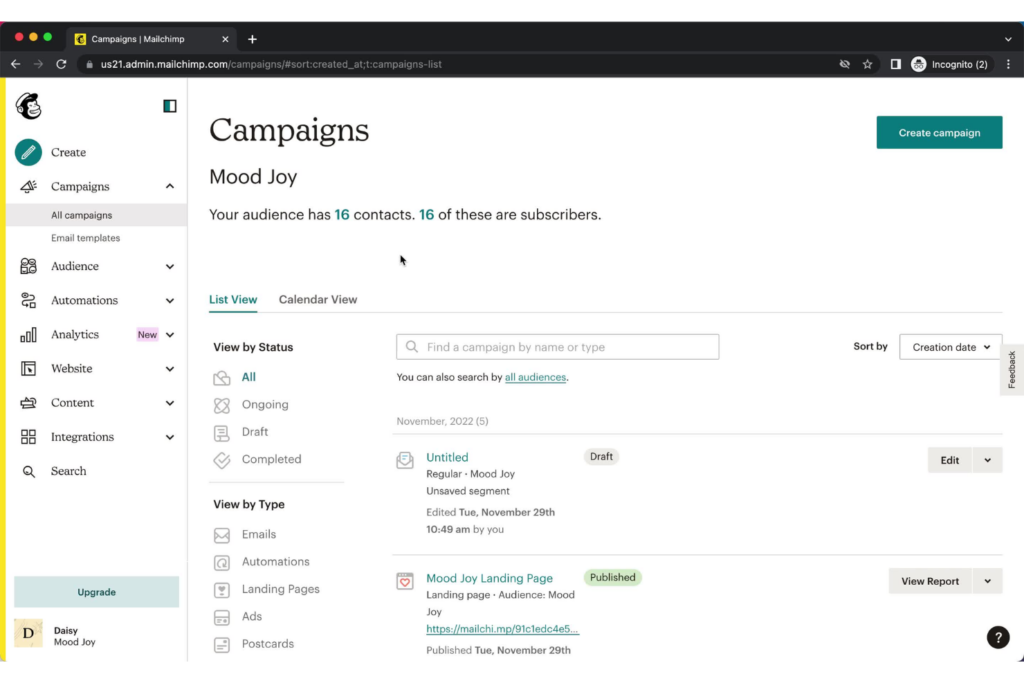Screen dimensions: 1024x683
Task: Open the Feedback side tab
Action: coord(1012,370)
